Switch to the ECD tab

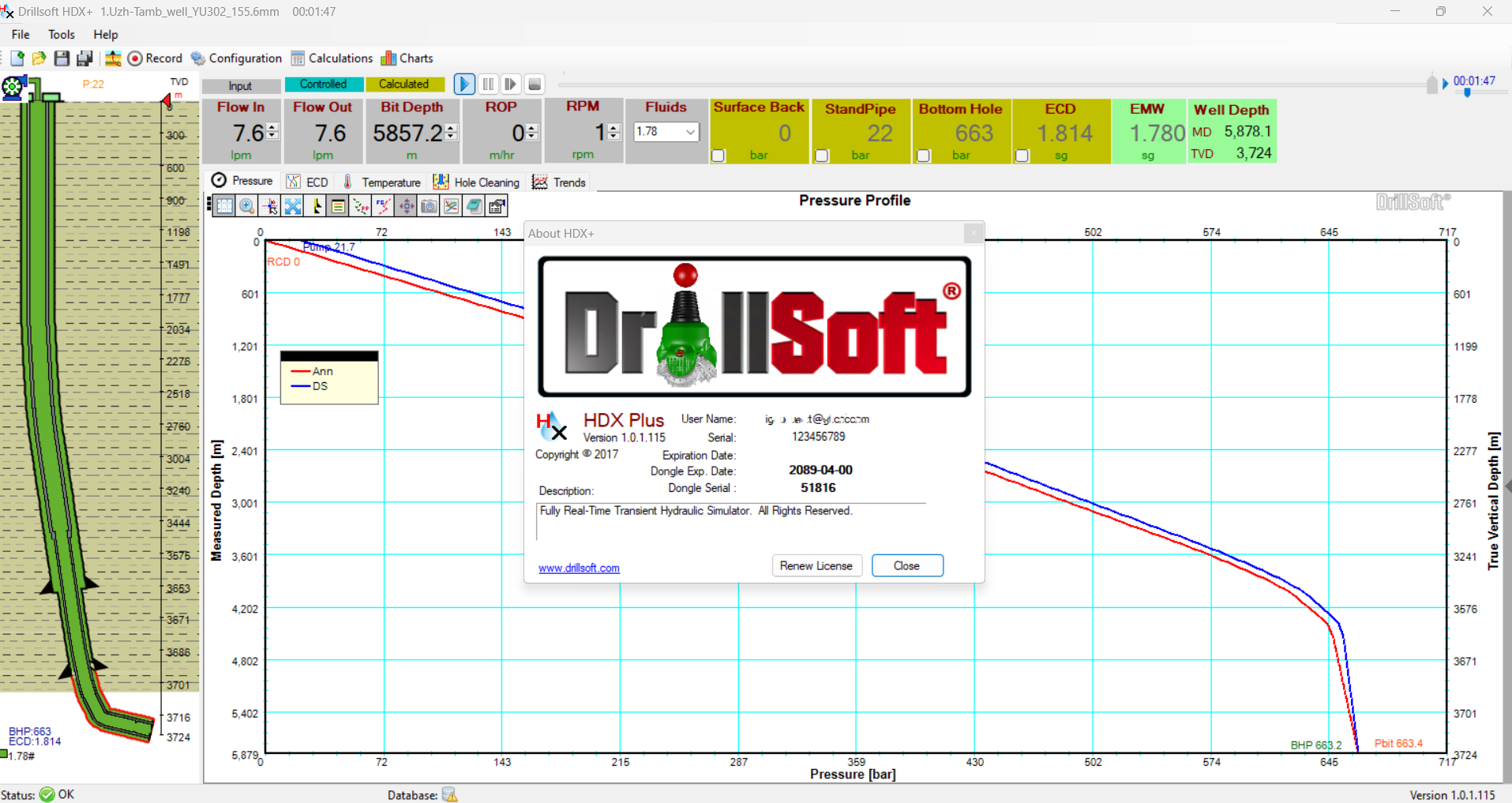(x=308, y=182)
